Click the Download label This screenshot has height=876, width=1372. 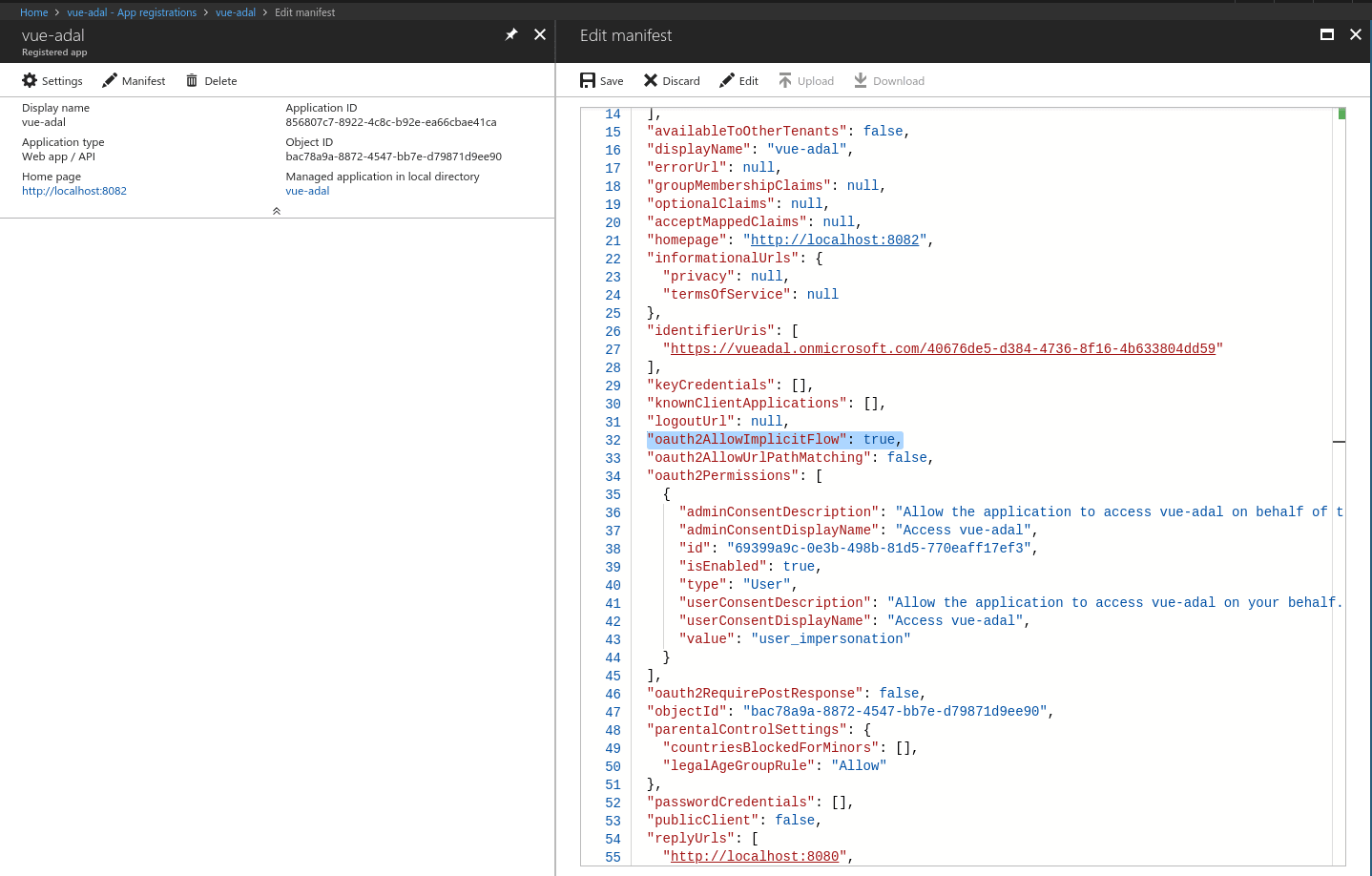tap(899, 81)
